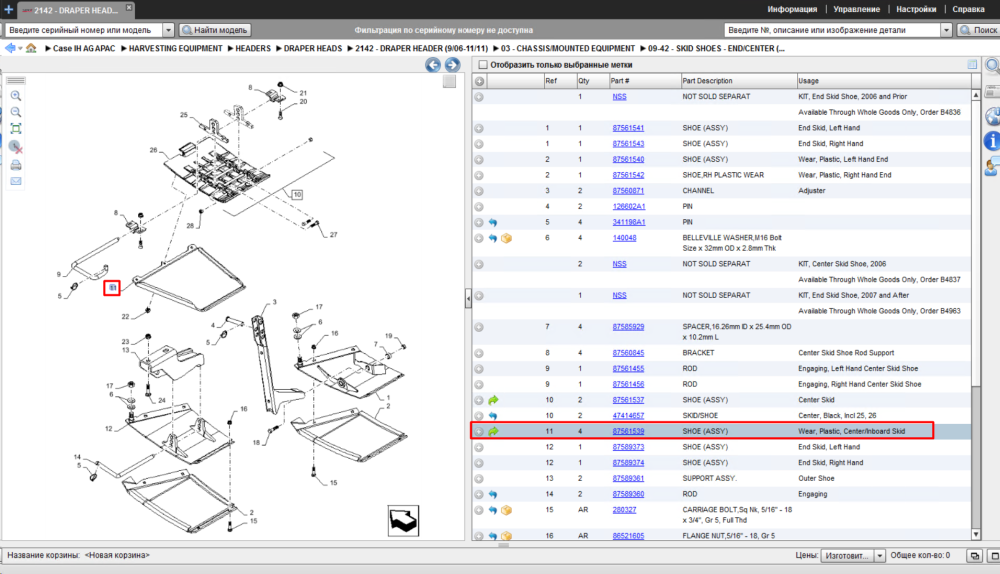This screenshot has width=1000, height=574.
Task: Email the diagram via envelope icon
Action: tap(16, 182)
